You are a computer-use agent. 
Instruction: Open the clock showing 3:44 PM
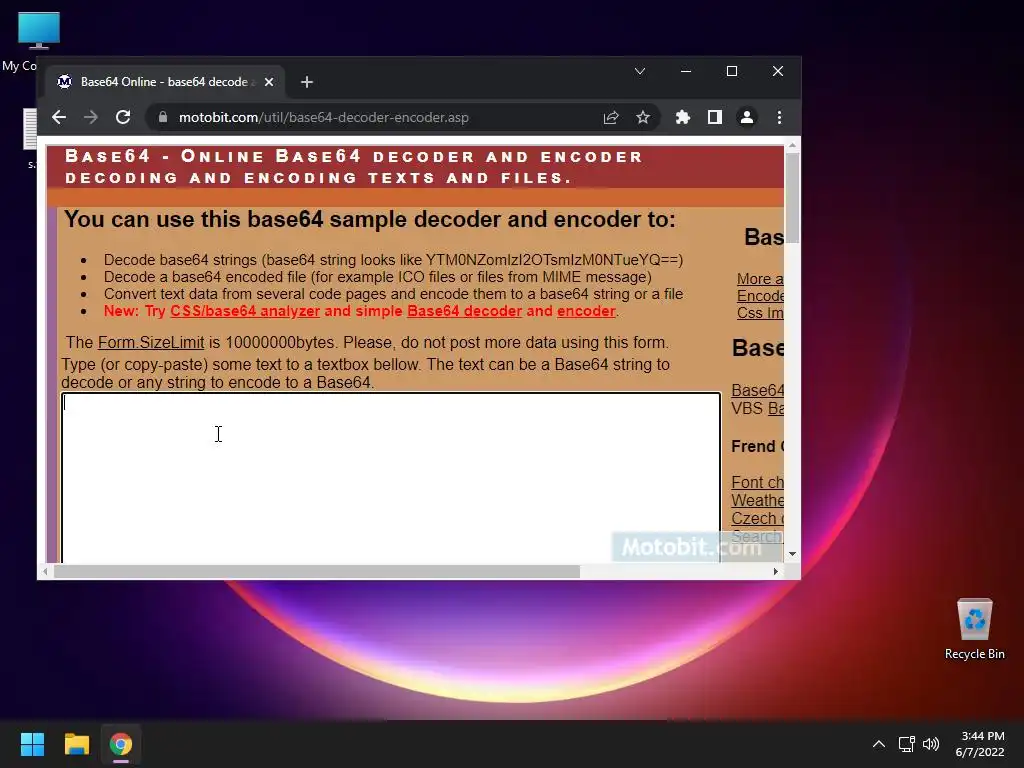981,744
